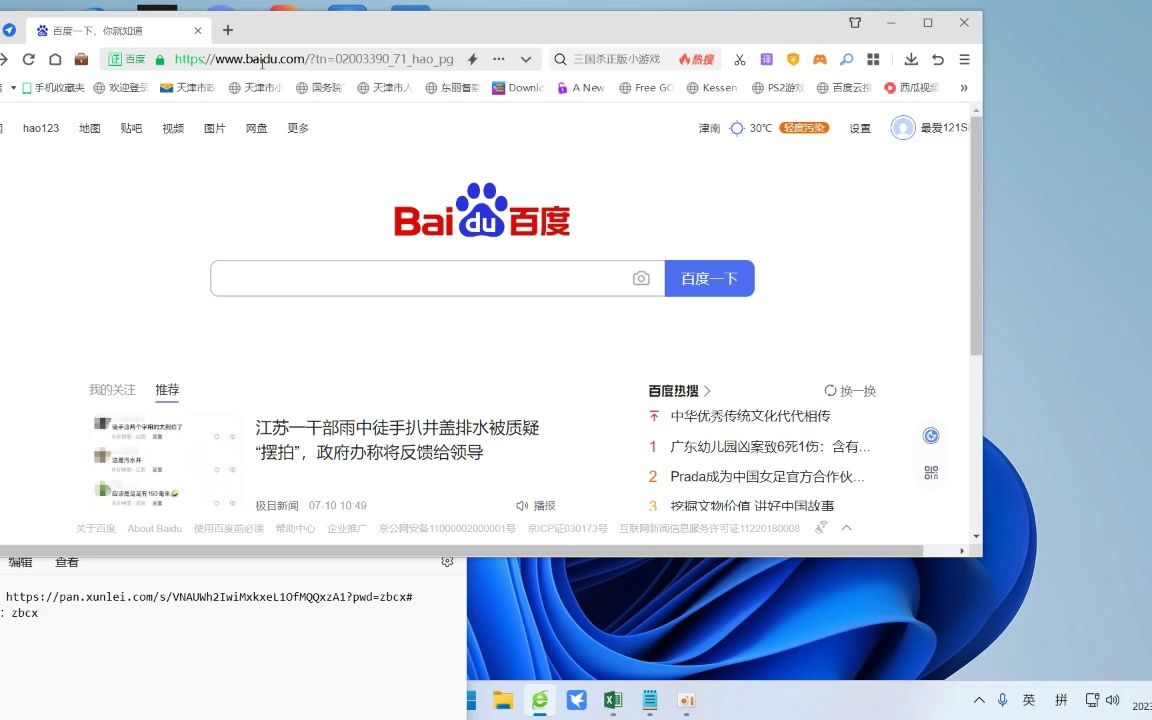
Task: Click the user avatar next to 最爱121S
Action: pos(903,128)
